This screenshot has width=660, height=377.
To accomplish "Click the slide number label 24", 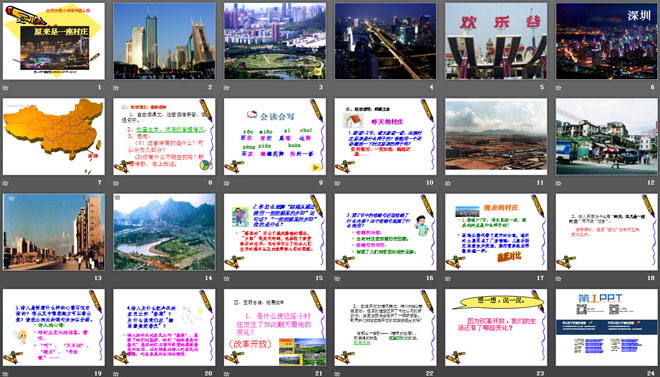I will pos(651,373).
